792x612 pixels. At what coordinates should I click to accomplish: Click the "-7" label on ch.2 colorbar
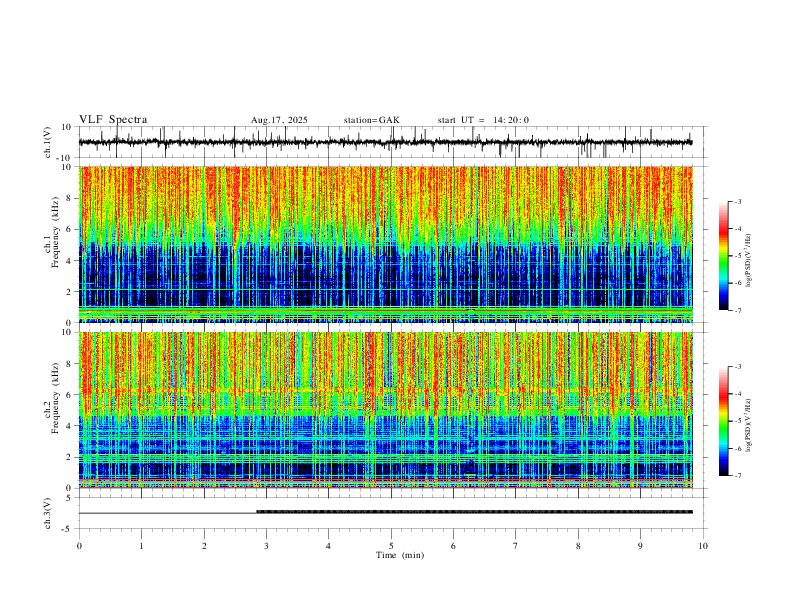(737, 475)
